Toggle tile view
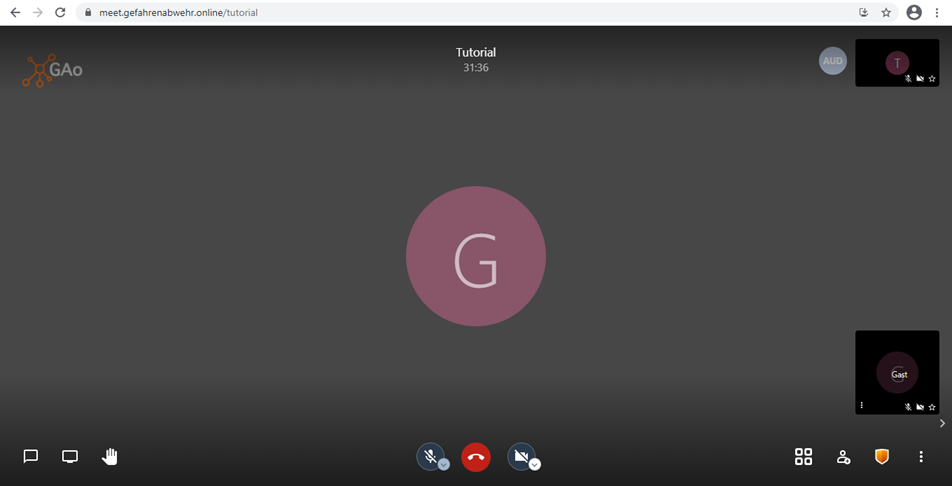The width and height of the screenshot is (952, 486). (x=803, y=456)
